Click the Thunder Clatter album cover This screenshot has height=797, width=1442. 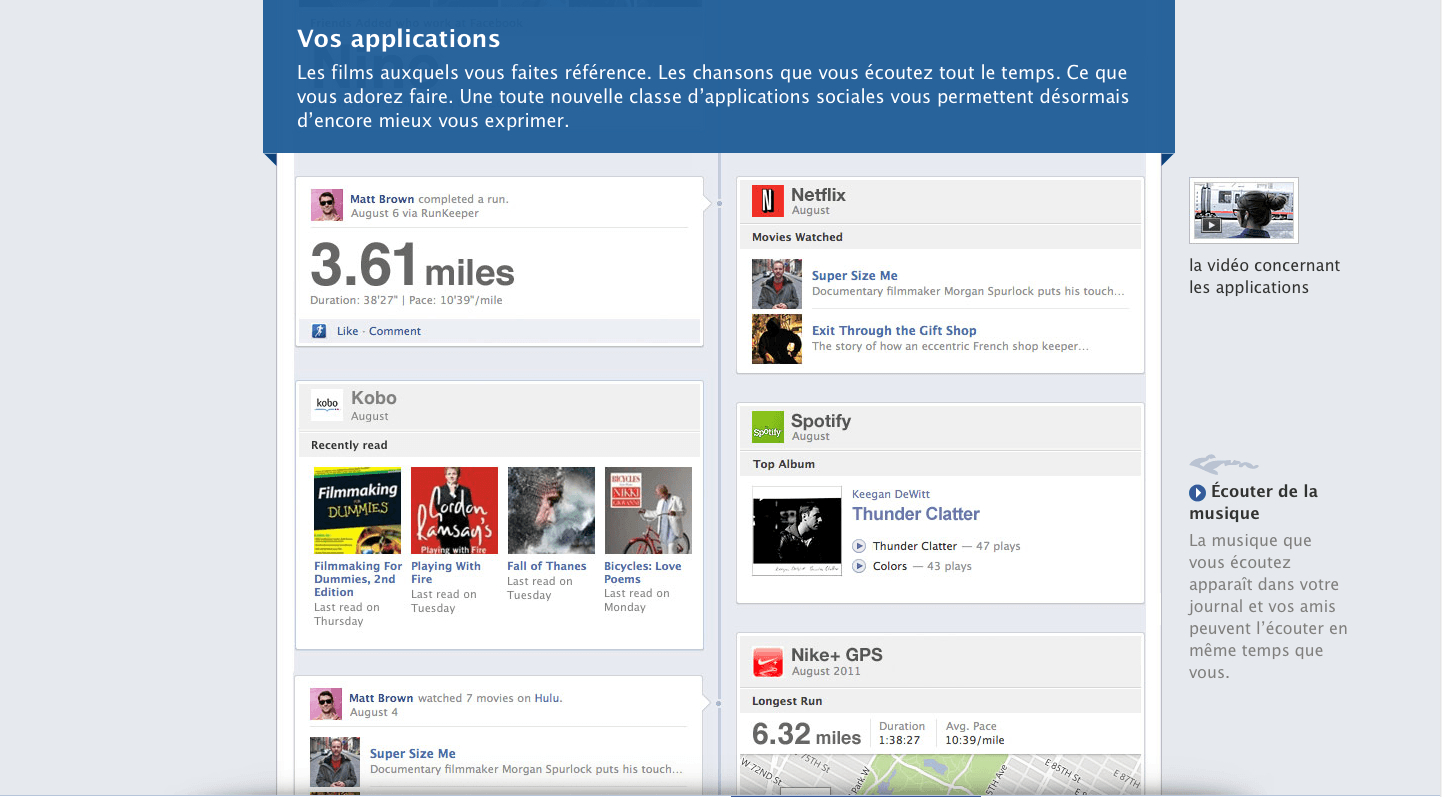797,531
